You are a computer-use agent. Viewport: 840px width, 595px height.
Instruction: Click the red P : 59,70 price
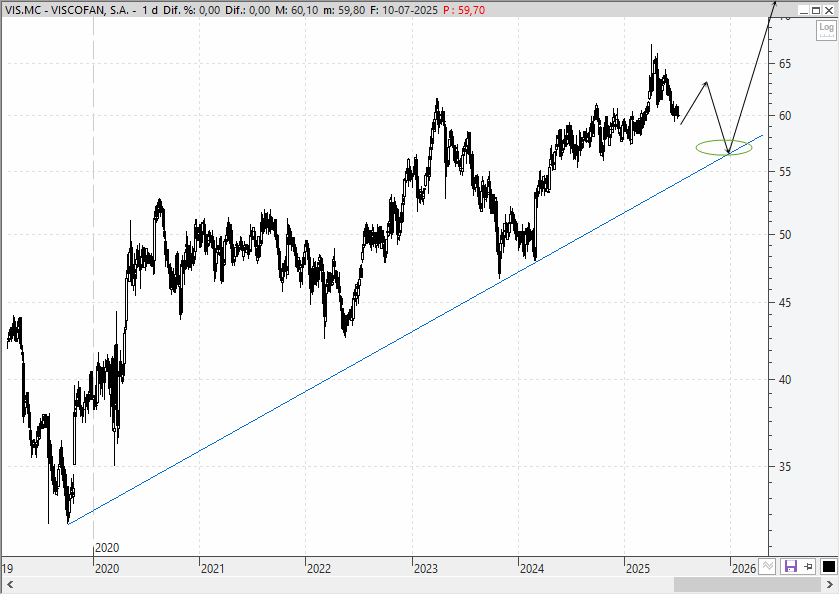464,10
